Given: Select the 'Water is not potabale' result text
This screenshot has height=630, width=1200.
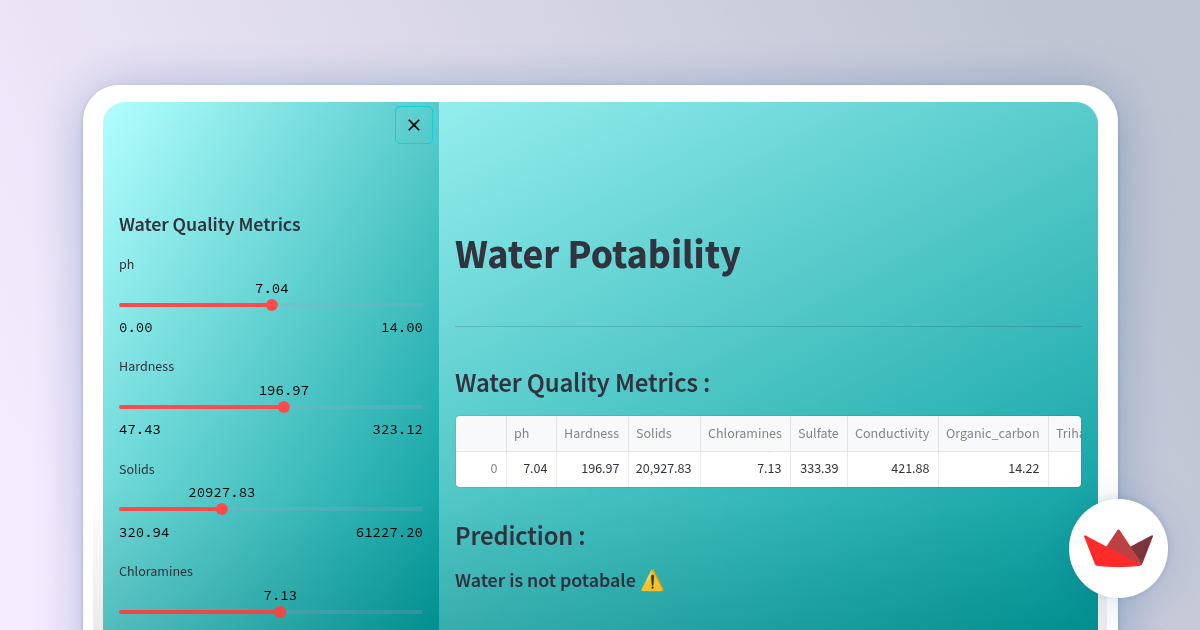Looking at the screenshot, I should pyautogui.click(x=544, y=580).
